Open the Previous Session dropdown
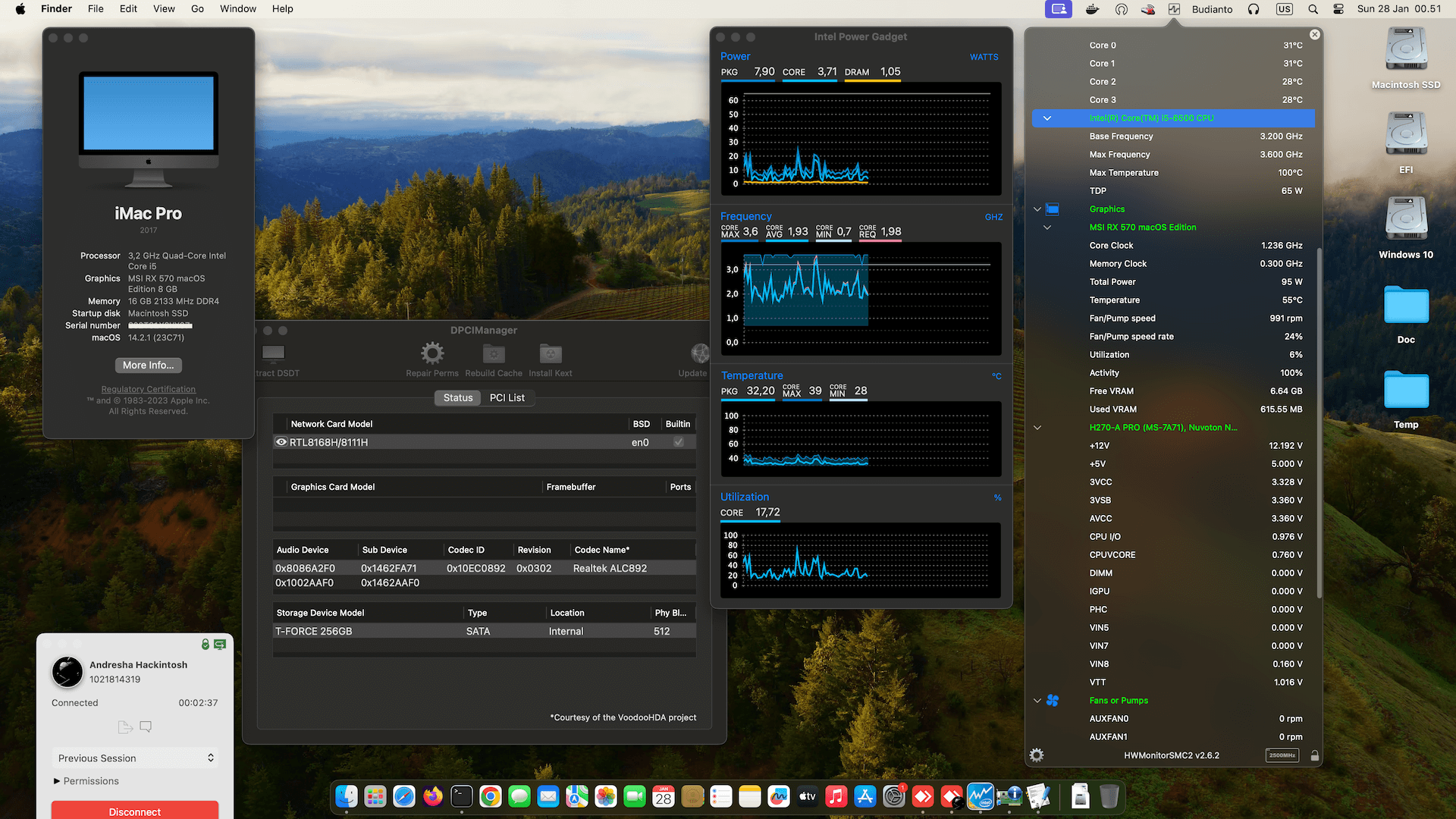This screenshot has height=819, width=1456. (x=134, y=758)
